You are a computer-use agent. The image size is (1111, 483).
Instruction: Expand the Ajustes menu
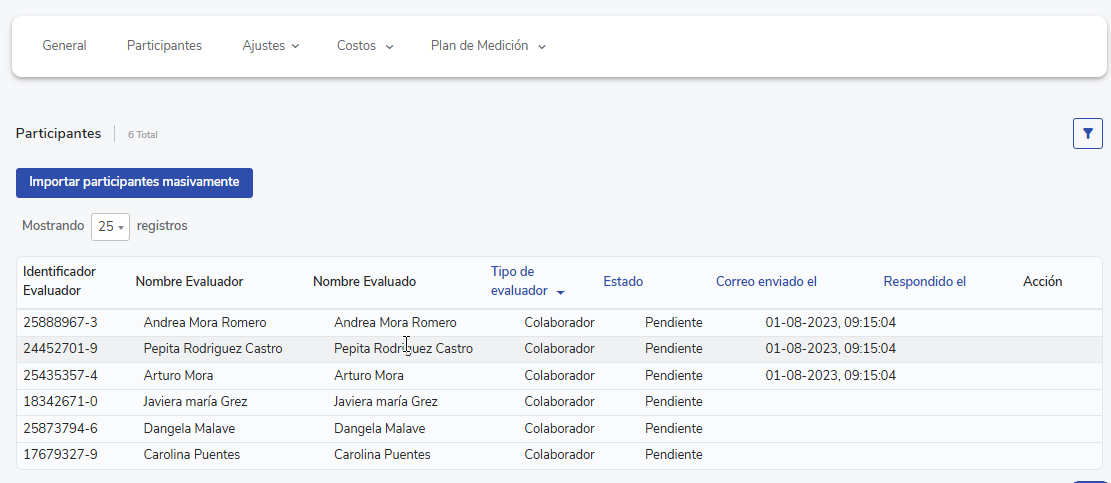pos(270,46)
